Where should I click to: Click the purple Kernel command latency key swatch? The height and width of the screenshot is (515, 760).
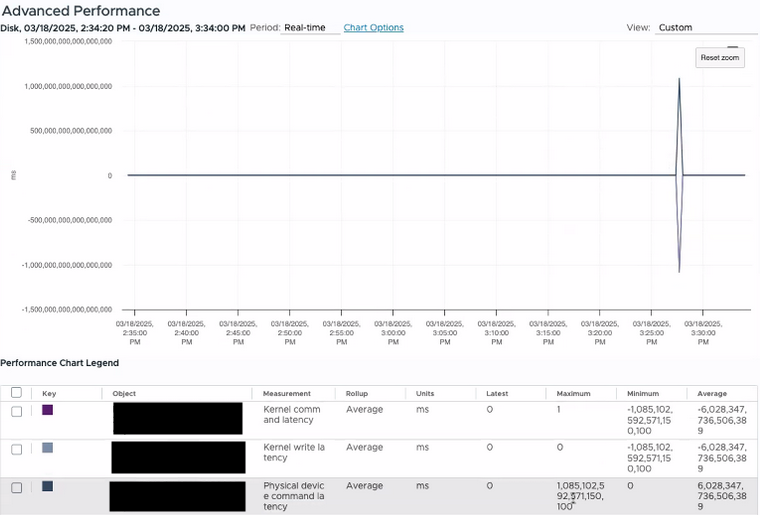pos(47,410)
